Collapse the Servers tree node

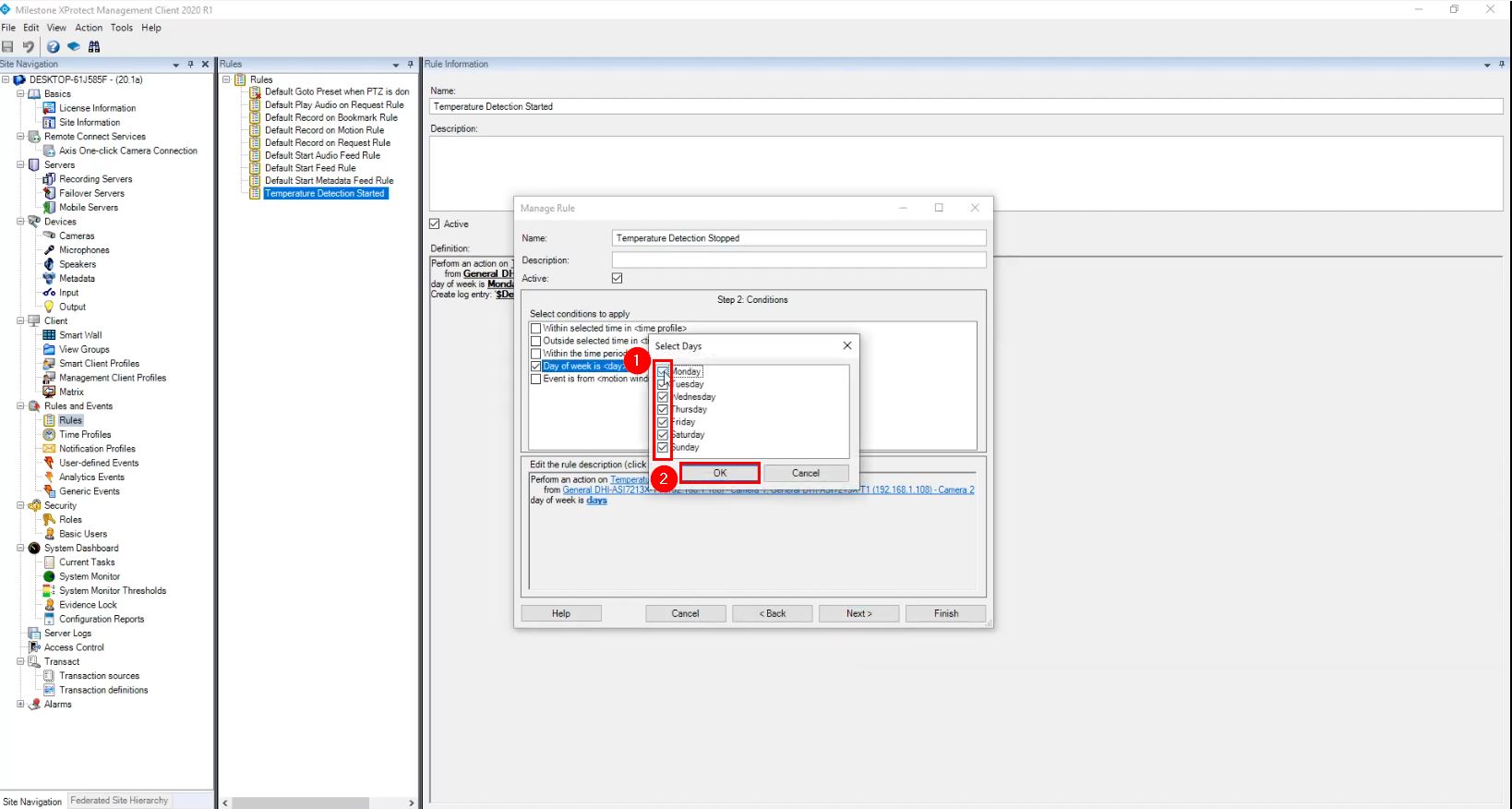click(20, 165)
